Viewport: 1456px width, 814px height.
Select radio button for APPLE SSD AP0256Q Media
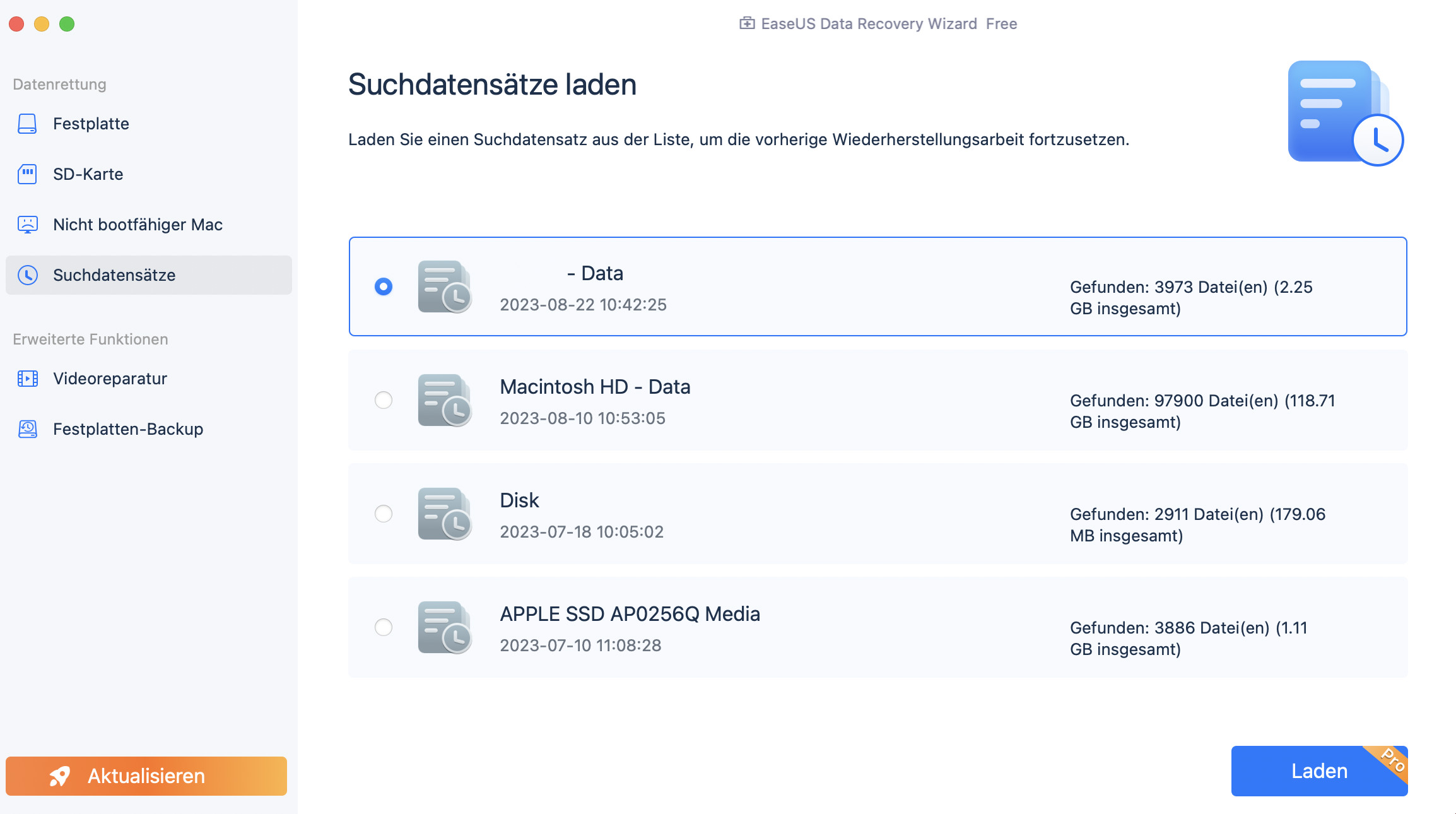coord(384,627)
